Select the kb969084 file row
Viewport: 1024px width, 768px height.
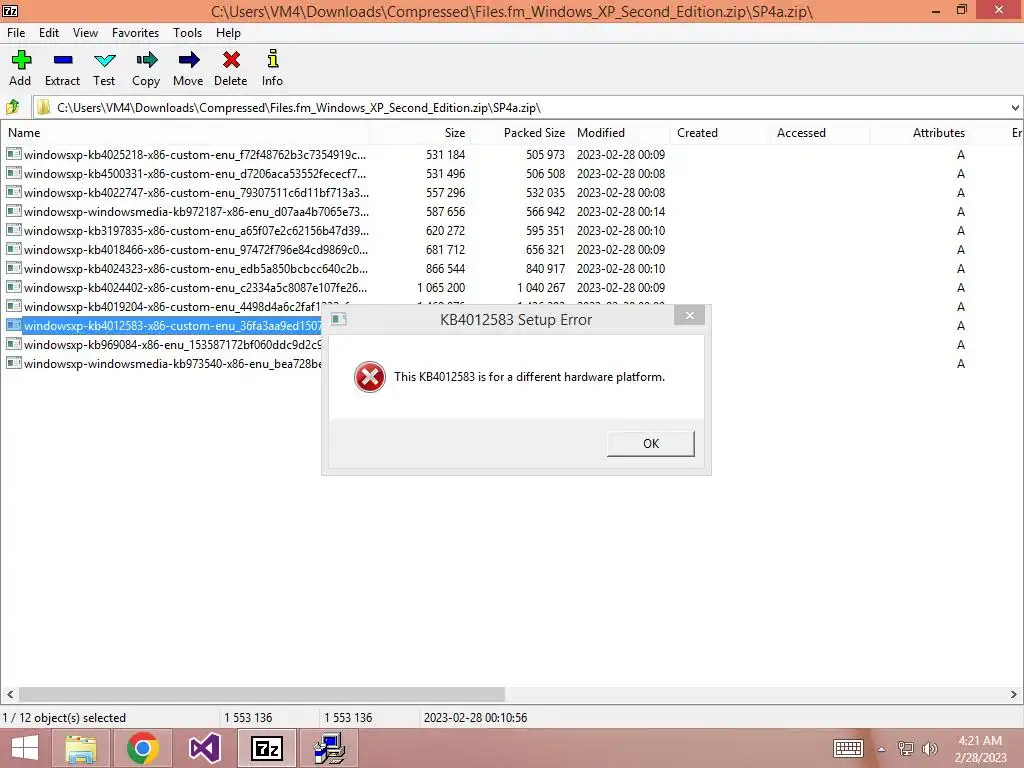tap(163, 344)
